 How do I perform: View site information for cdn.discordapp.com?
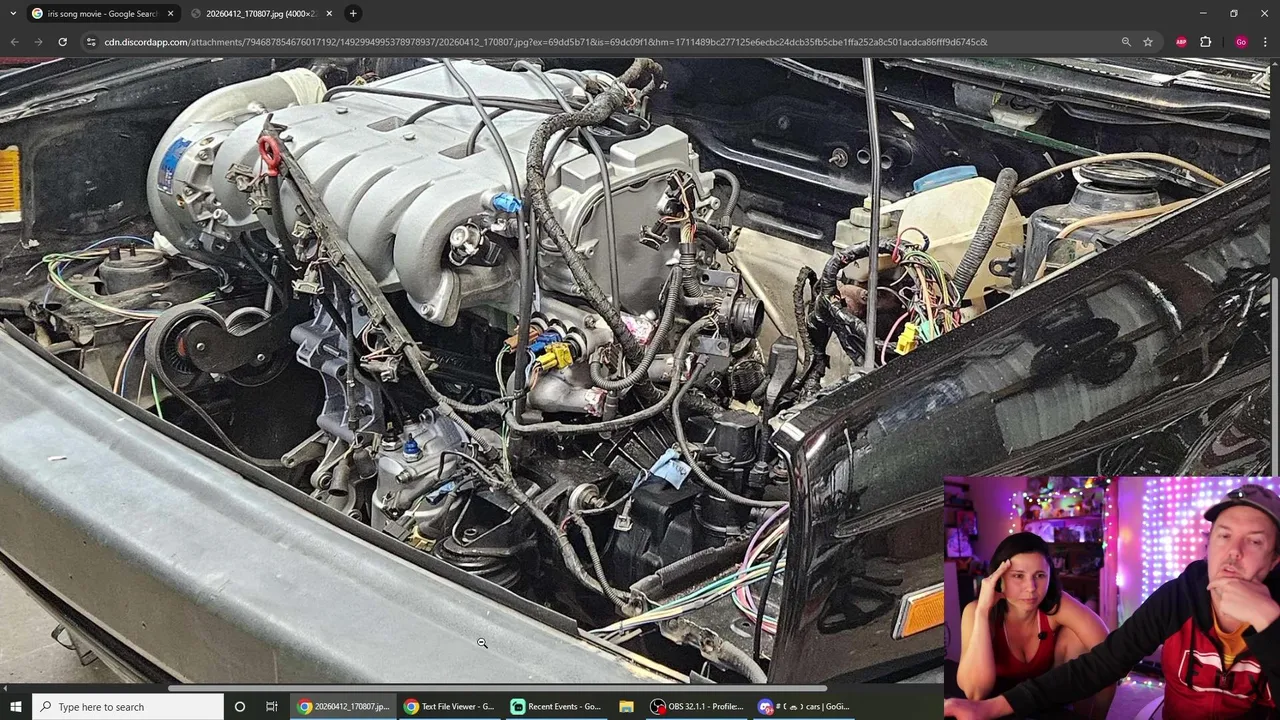91,42
